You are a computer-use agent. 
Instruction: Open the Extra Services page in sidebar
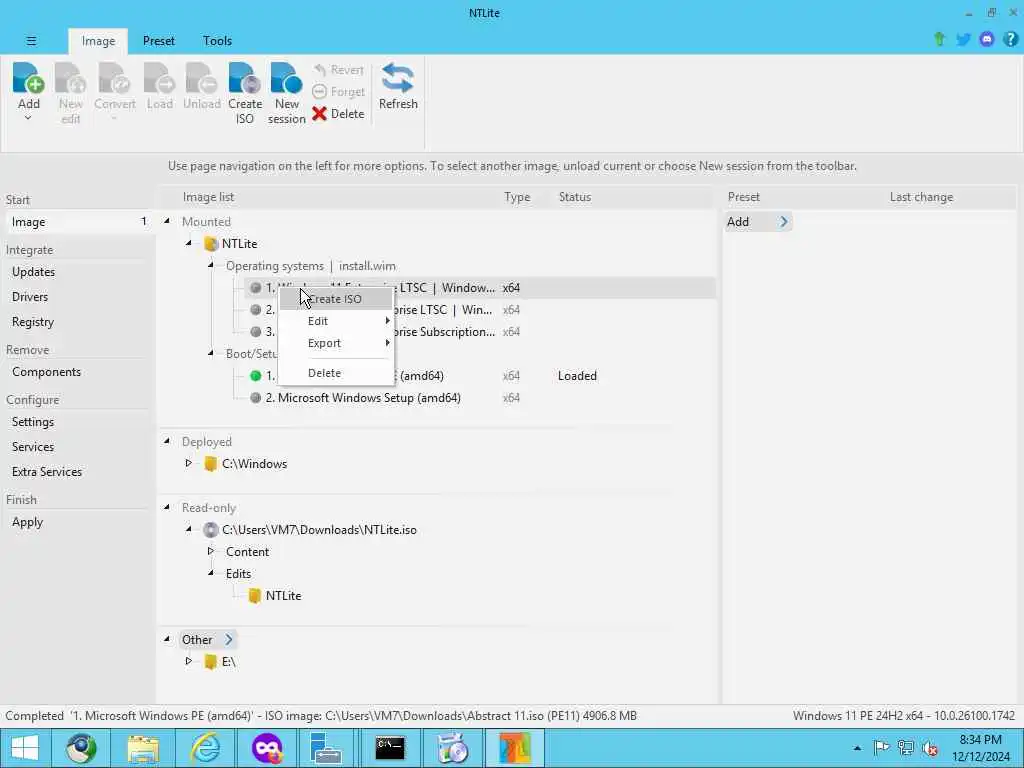pos(47,472)
